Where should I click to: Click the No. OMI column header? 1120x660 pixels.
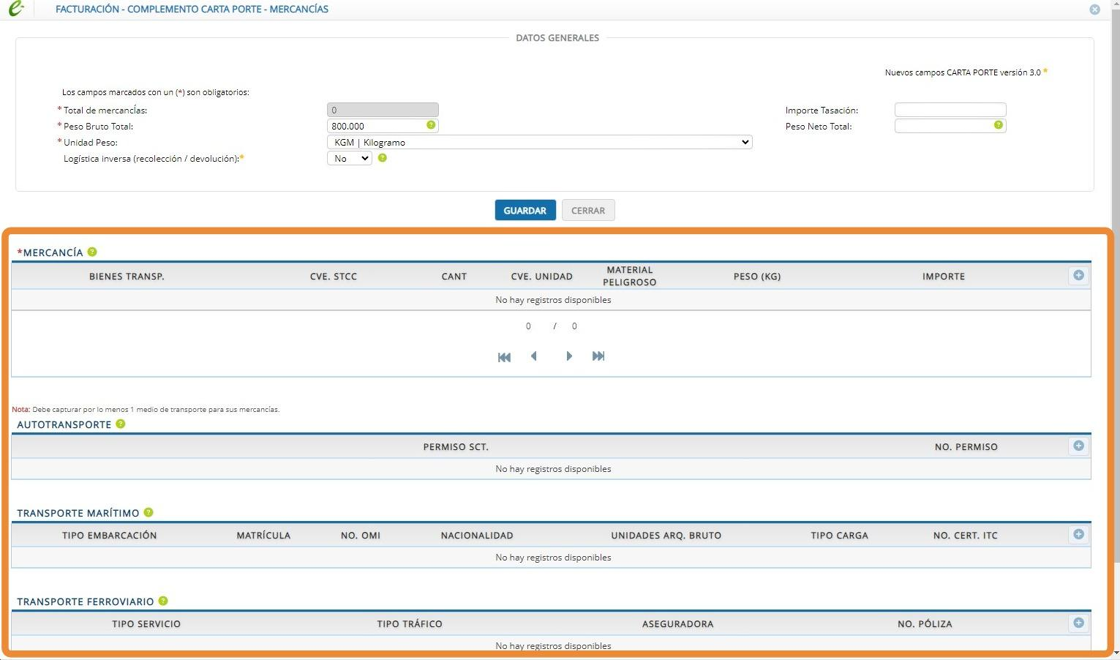[361, 536]
